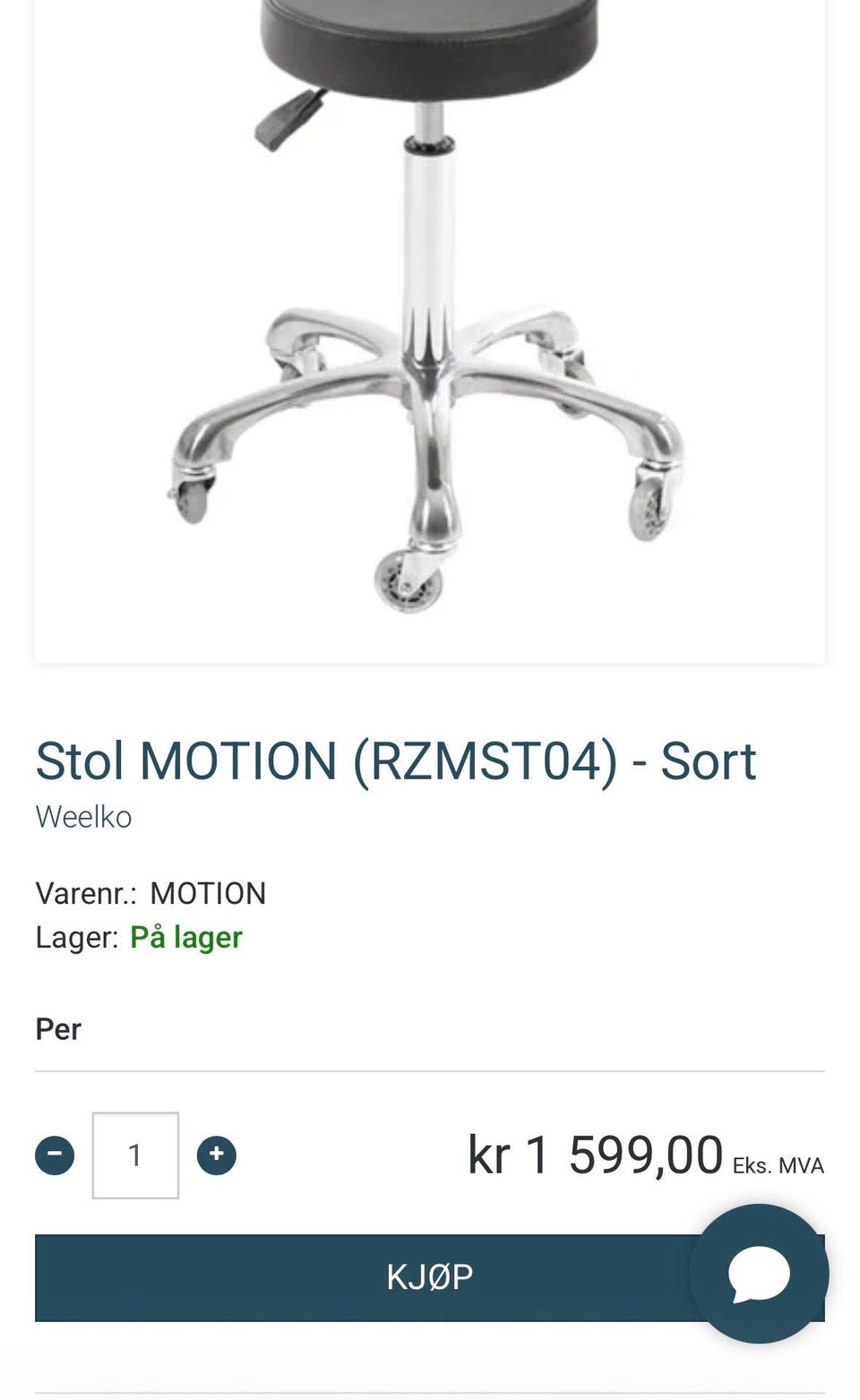The width and height of the screenshot is (860, 1400).
Task: Decrease quantity with the minus button
Action: tap(55, 1155)
